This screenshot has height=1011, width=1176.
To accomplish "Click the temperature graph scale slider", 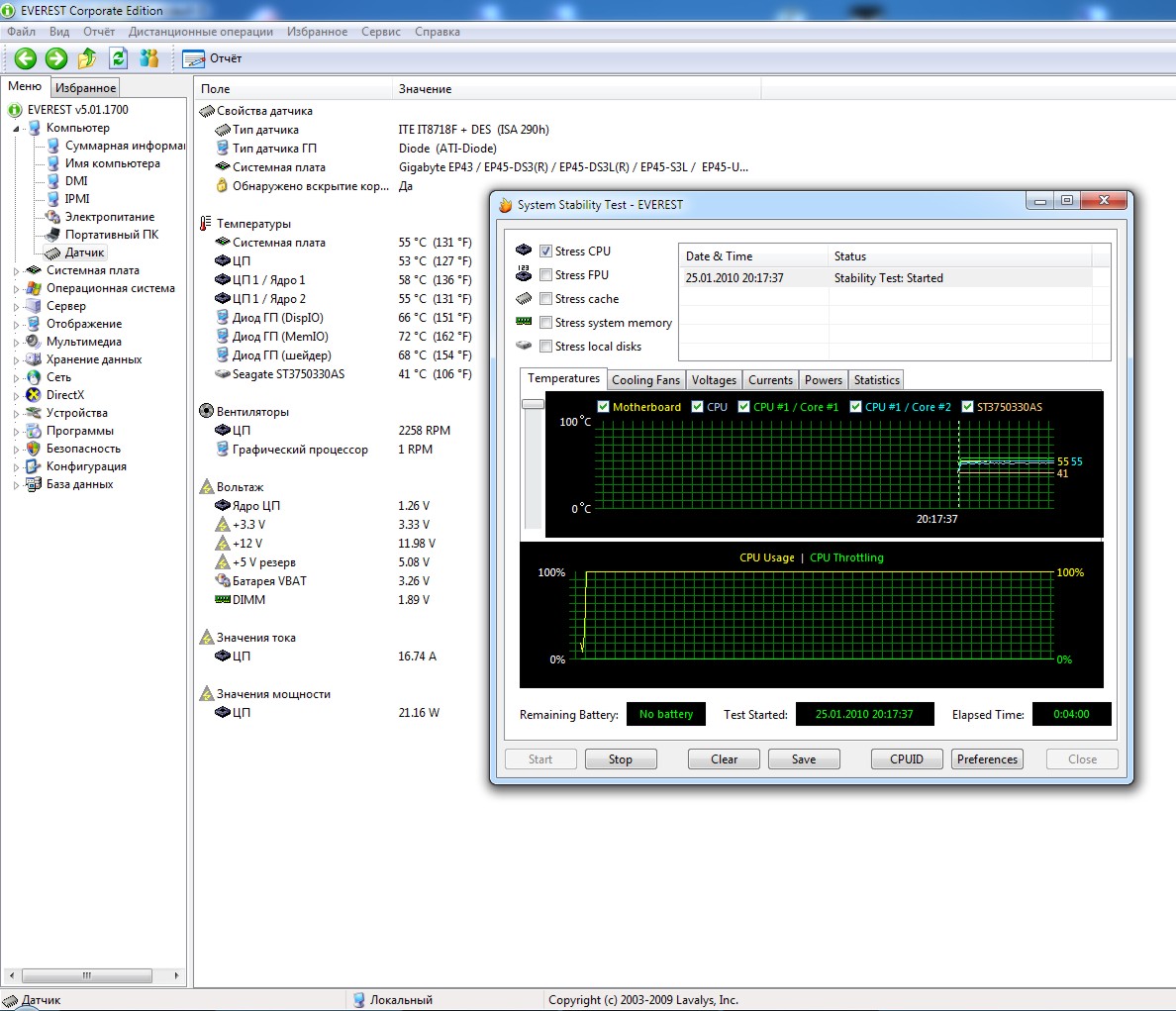I will coord(533,404).
